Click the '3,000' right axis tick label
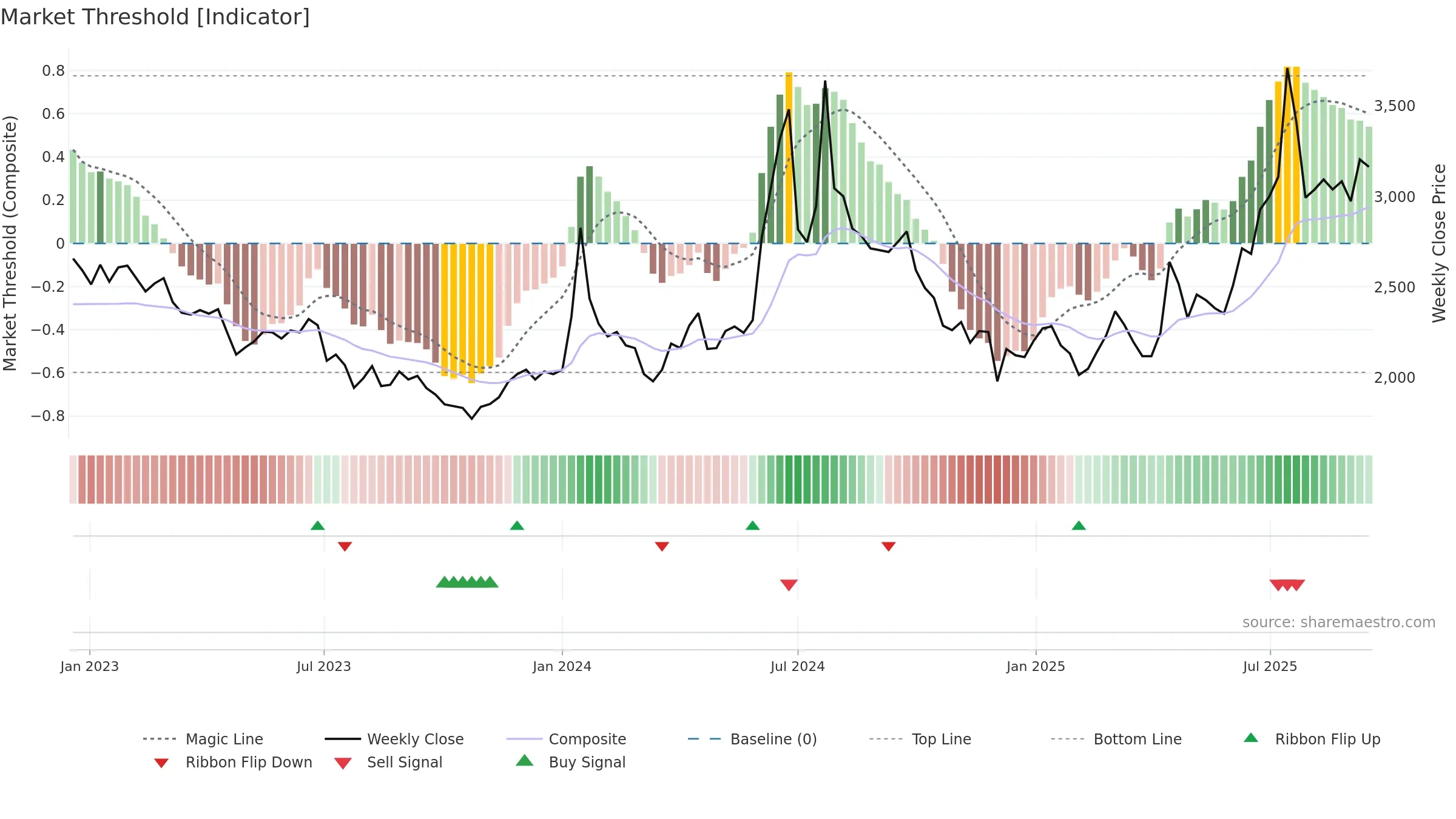This screenshot has height=819, width=1456. (x=1395, y=197)
